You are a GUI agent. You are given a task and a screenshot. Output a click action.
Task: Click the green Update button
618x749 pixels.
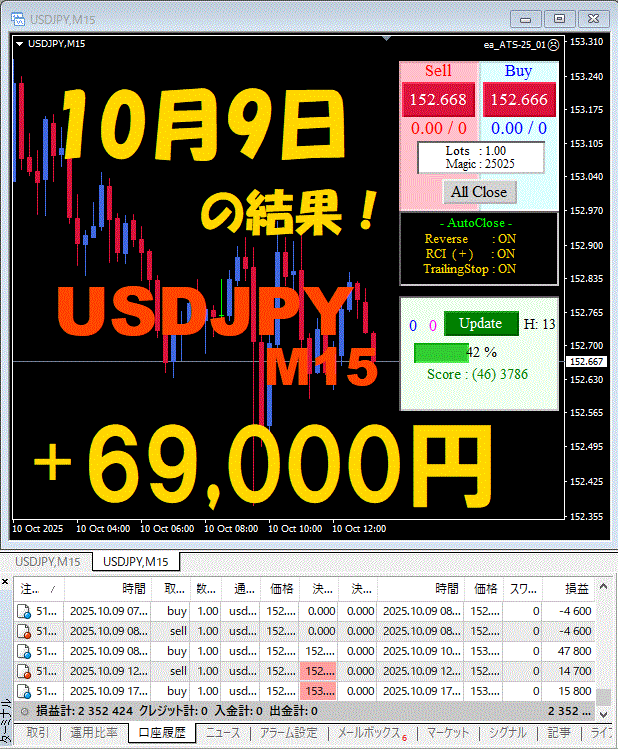coord(481,323)
